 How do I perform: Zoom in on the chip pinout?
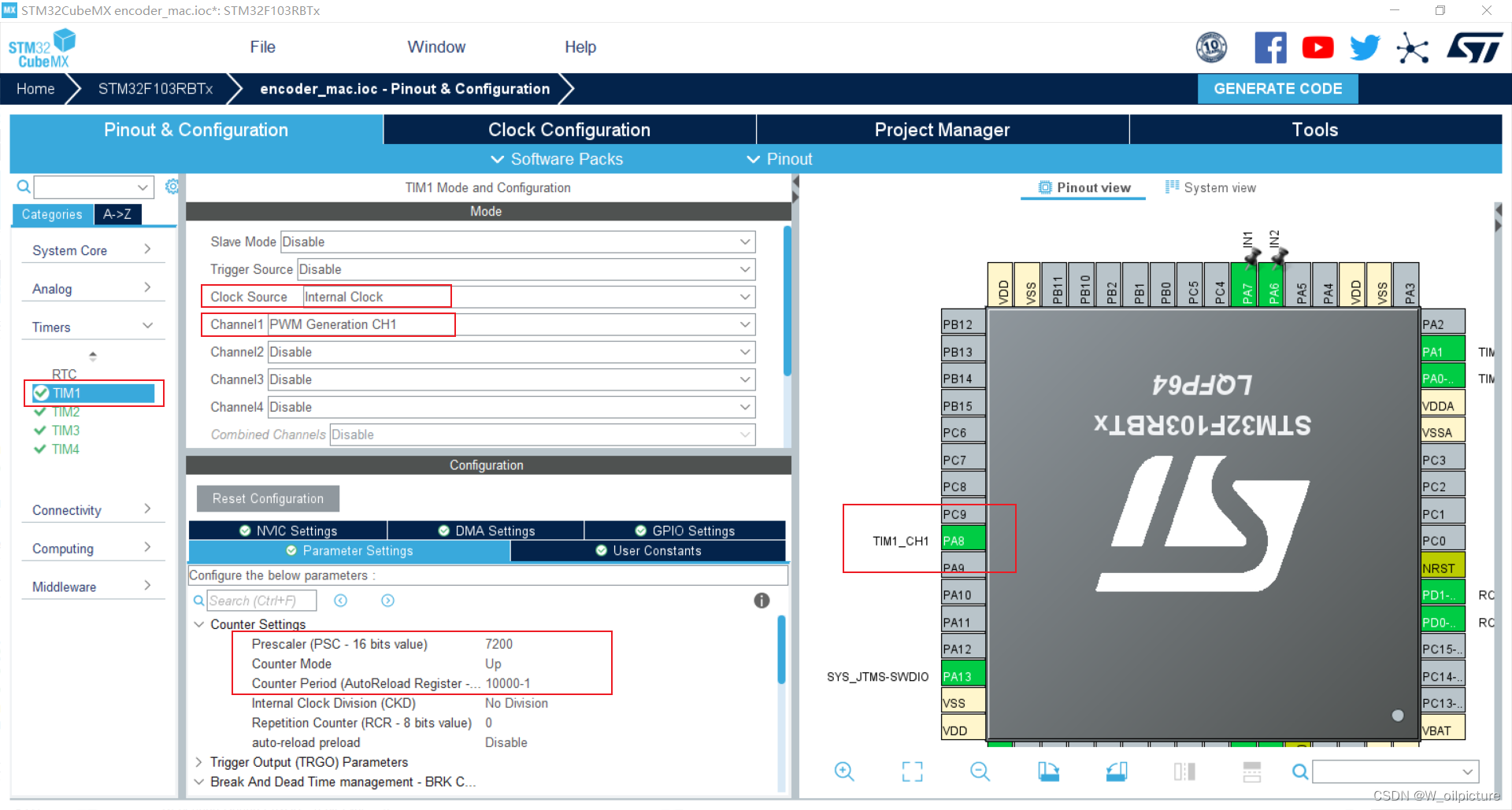pos(843,771)
